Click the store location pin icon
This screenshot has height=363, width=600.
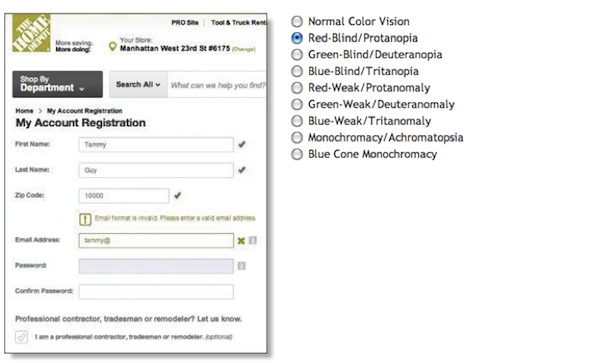point(112,47)
